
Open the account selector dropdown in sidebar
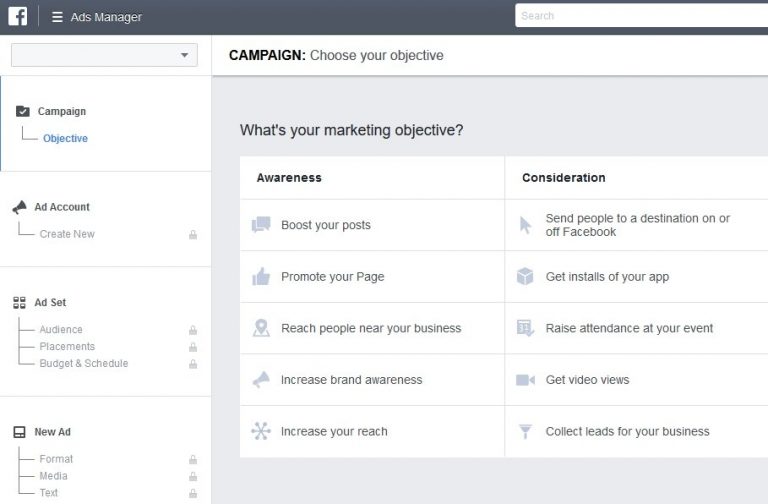pyautogui.click(x=104, y=55)
